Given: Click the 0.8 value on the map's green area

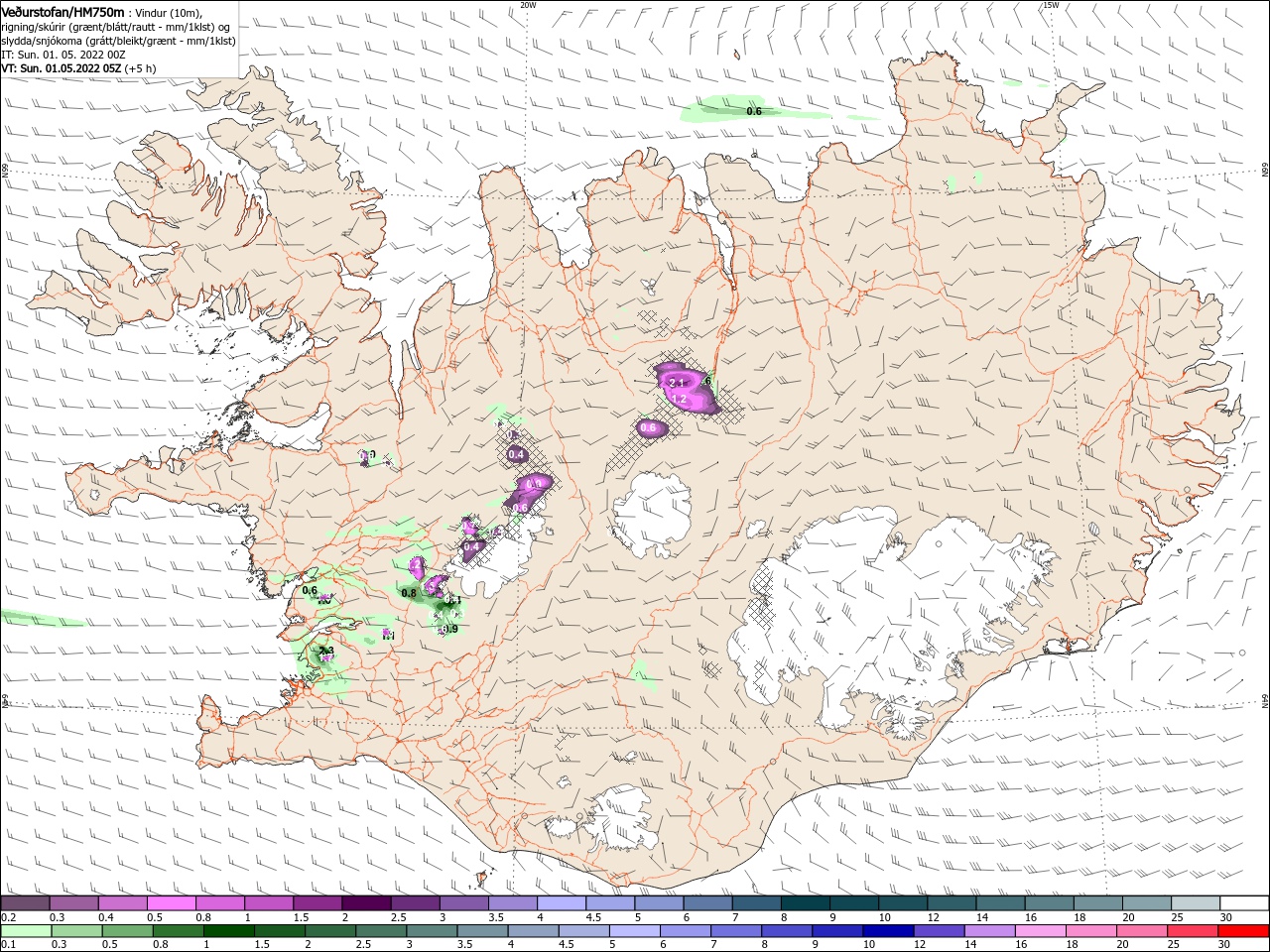Looking at the screenshot, I should 408,593.
